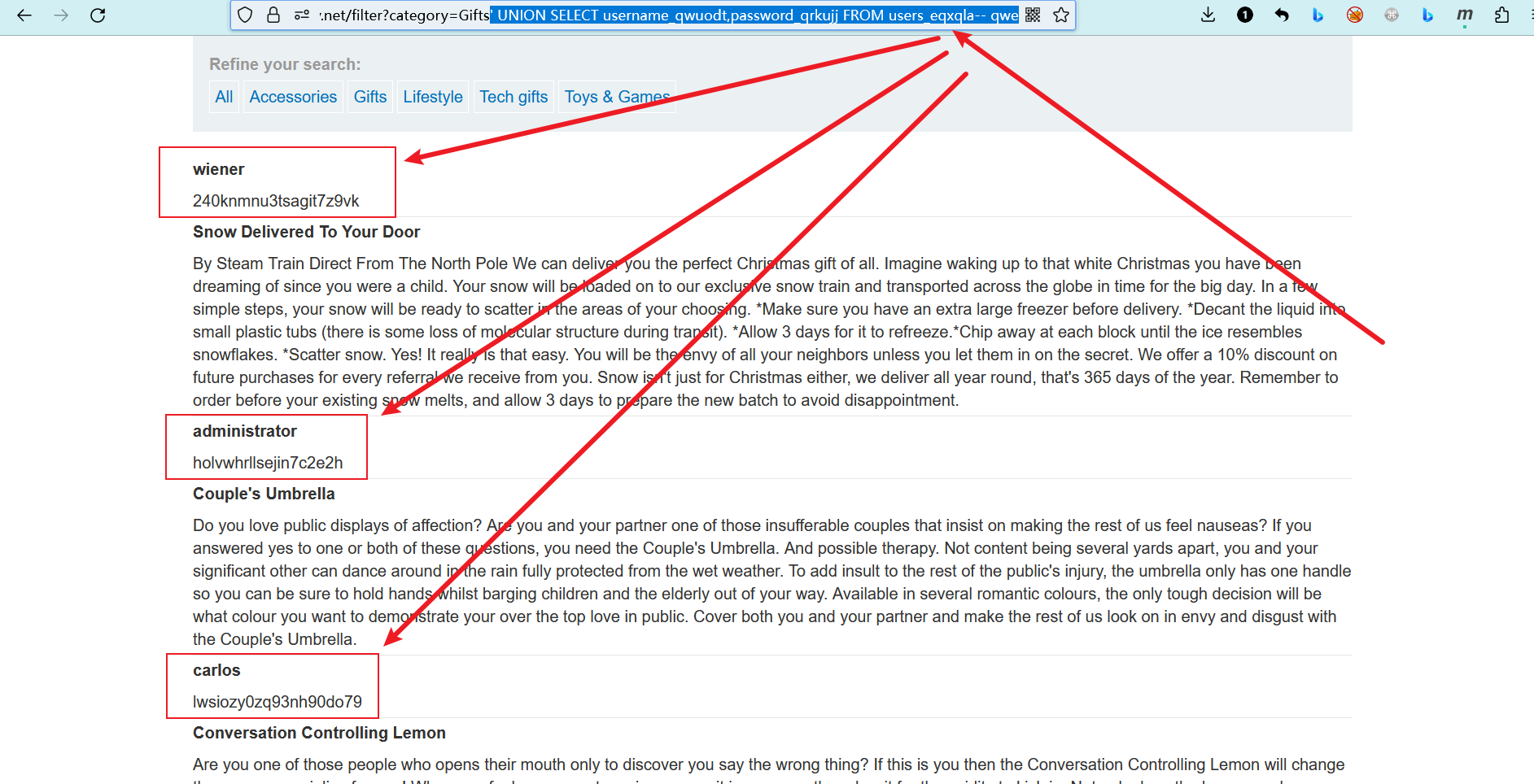Viewport: 1534px width, 784px height.
Task: Reload the current page
Action: 98,15
